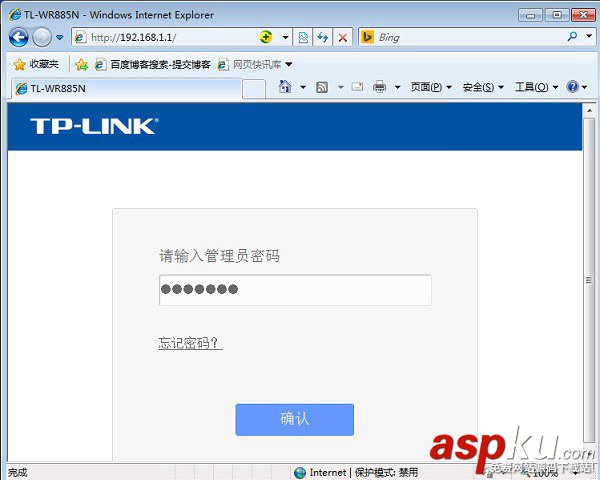The height and width of the screenshot is (480, 600).
Task: Click the administrator password input field
Action: click(x=295, y=290)
